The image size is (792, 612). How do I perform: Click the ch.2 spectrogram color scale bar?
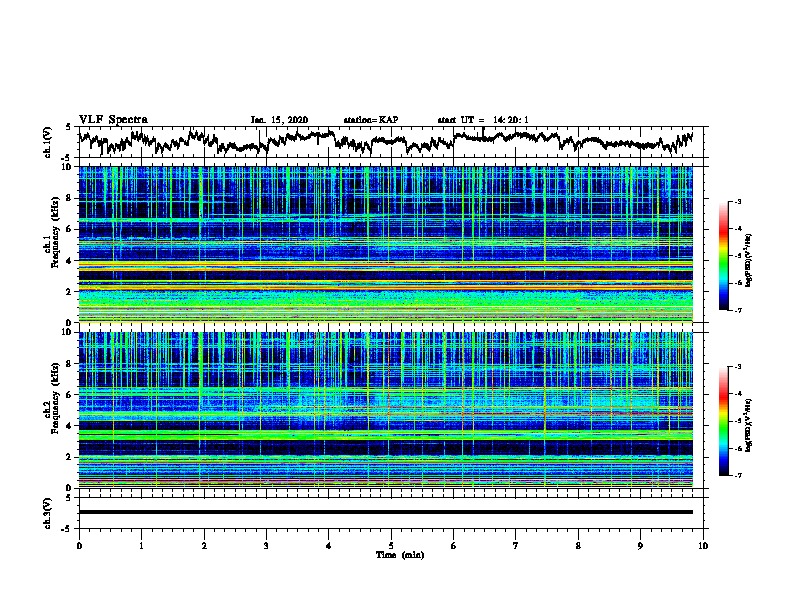tap(723, 421)
